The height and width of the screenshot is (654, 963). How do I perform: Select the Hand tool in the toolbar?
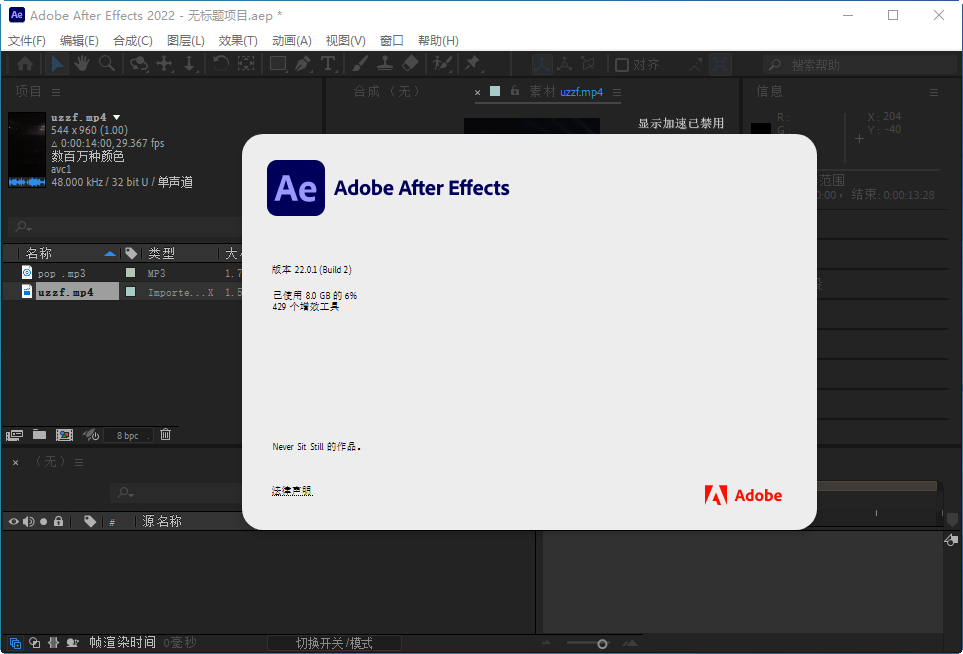pos(84,63)
